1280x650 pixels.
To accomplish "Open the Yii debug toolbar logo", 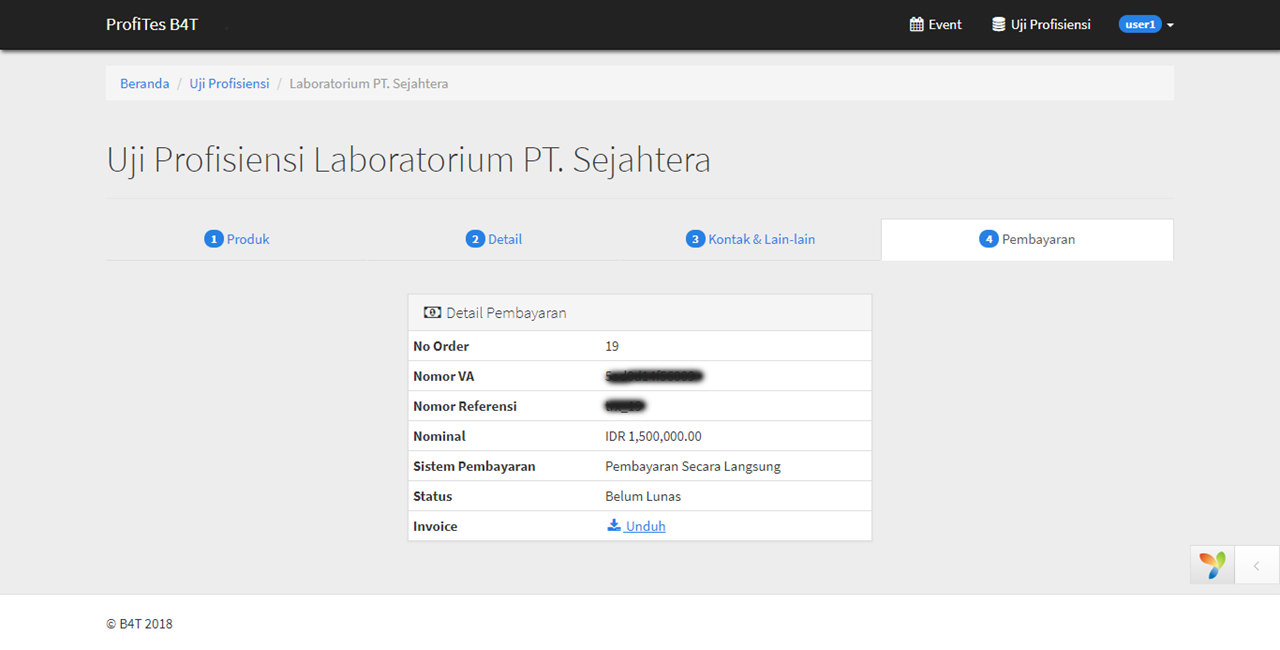I will coord(1212,565).
